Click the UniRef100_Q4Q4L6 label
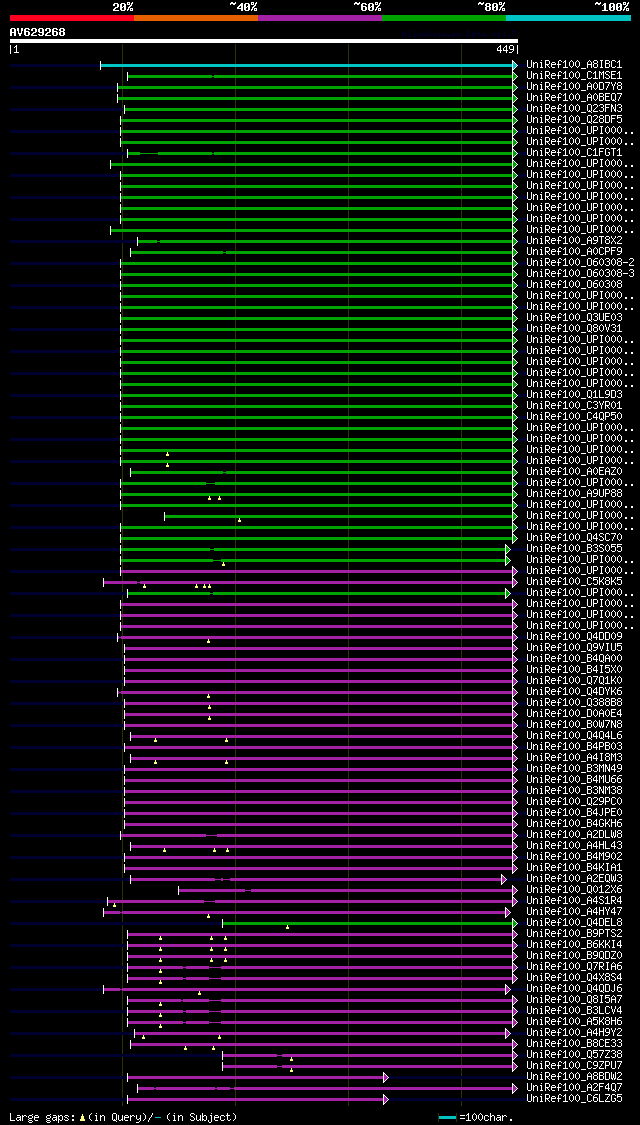 (574, 735)
